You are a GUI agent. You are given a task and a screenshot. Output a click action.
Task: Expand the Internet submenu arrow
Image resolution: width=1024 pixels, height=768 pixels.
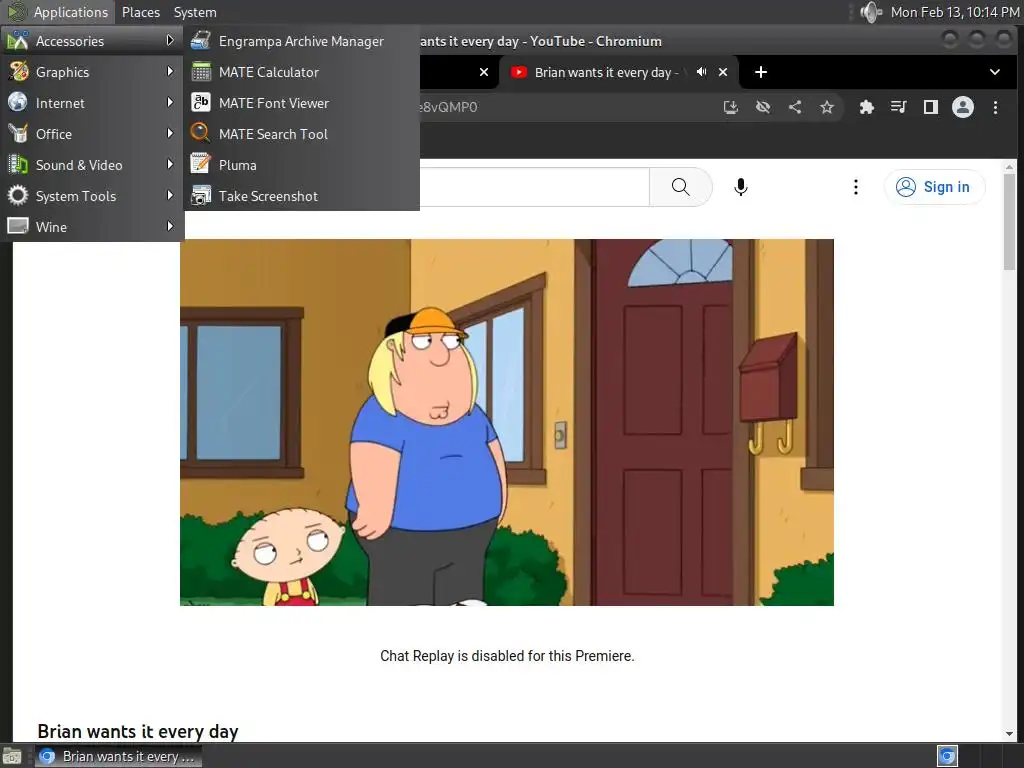[x=170, y=103]
